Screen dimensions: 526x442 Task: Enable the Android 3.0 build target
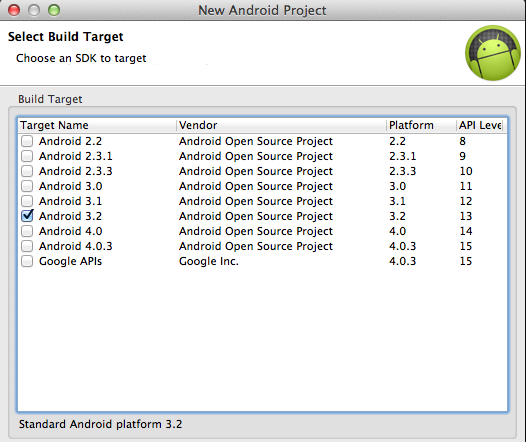(x=27, y=186)
